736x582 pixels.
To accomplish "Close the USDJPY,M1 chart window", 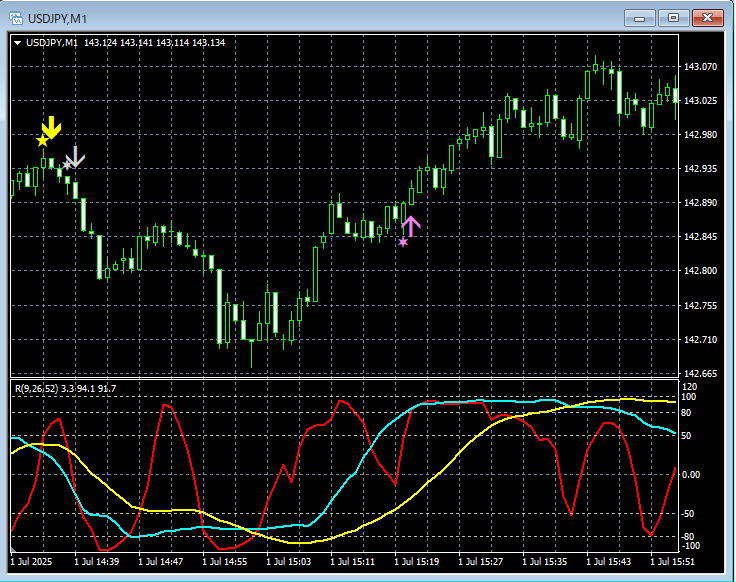I will [707, 18].
